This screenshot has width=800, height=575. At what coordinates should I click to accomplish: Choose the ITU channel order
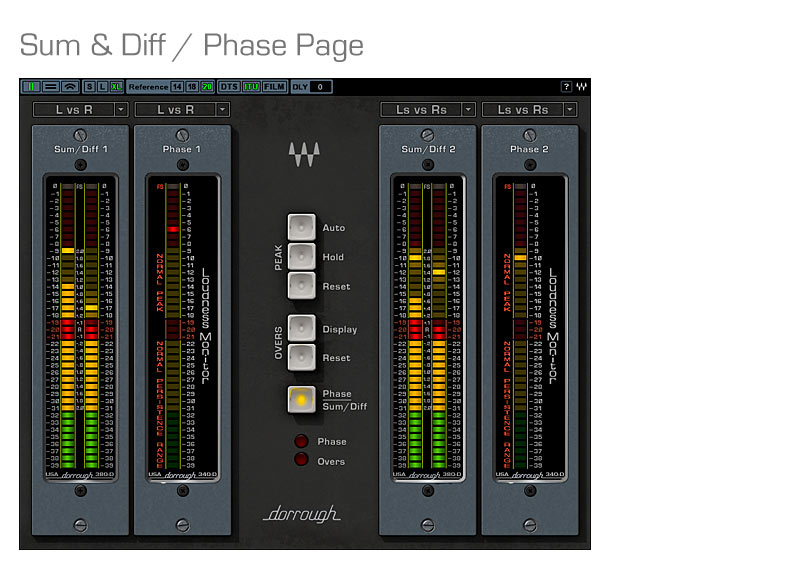(x=251, y=87)
